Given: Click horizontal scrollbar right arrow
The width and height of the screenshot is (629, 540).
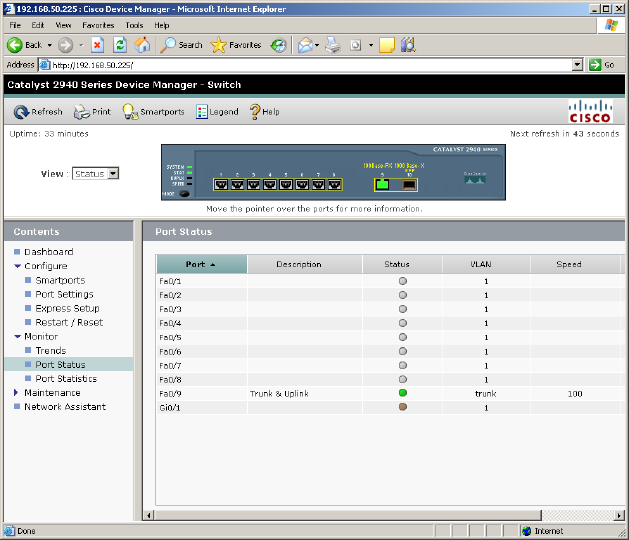Looking at the screenshot, I should point(620,515).
